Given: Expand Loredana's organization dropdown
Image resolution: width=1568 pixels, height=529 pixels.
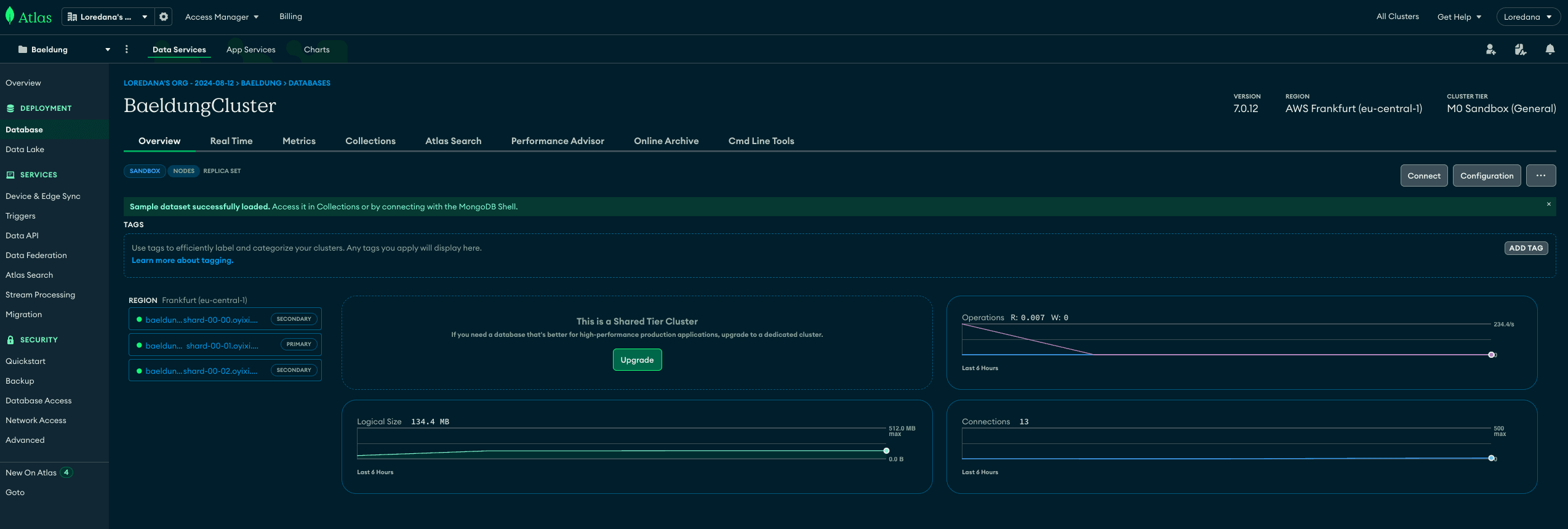Looking at the screenshot, I should [108, 17].
